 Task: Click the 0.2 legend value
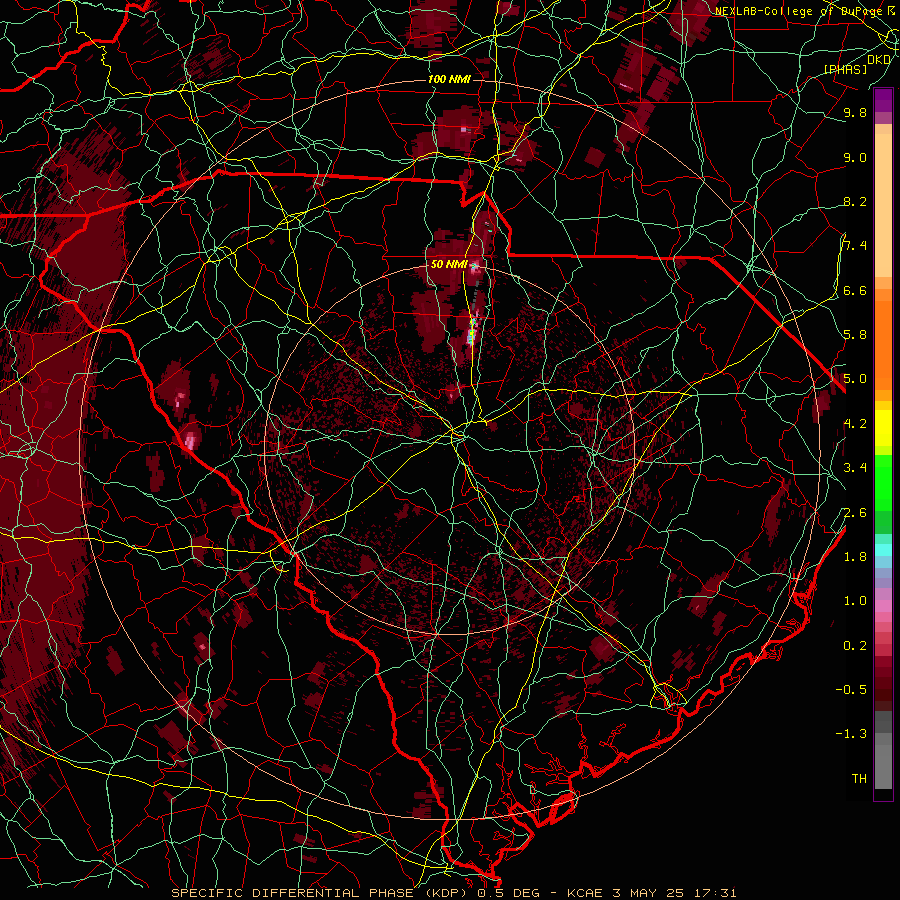click(855, 646)
